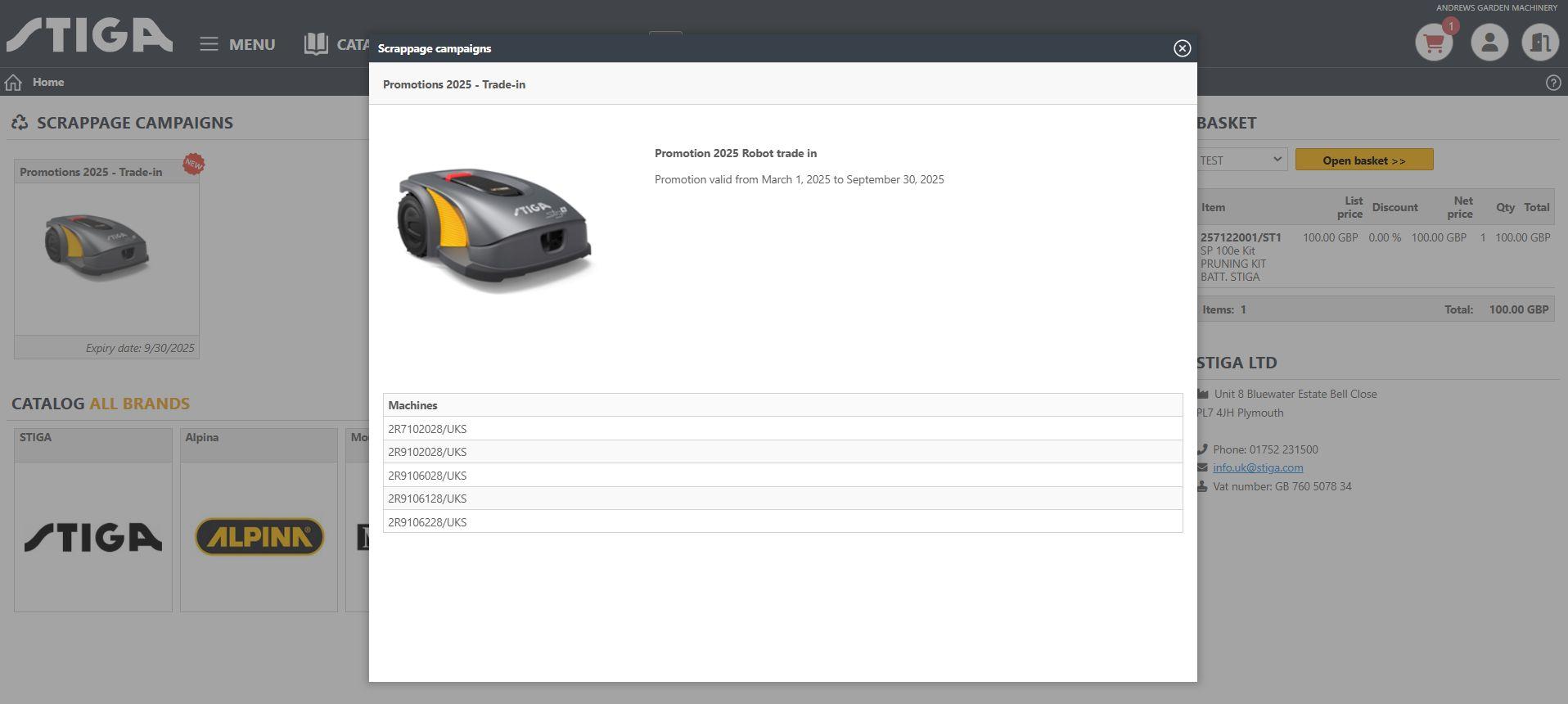Image resolution: width=1568 pixels, height=704 pixels.
Task: Click the Machines table header
Action: (x=782, y=405)
